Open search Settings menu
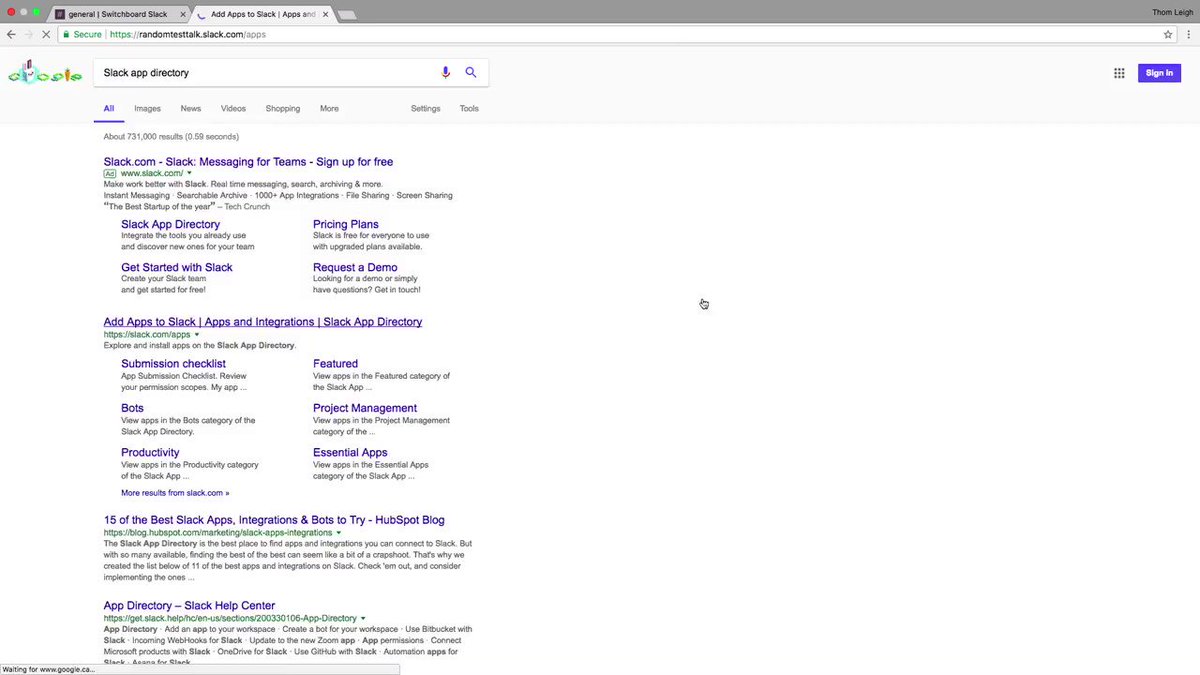 426,108
